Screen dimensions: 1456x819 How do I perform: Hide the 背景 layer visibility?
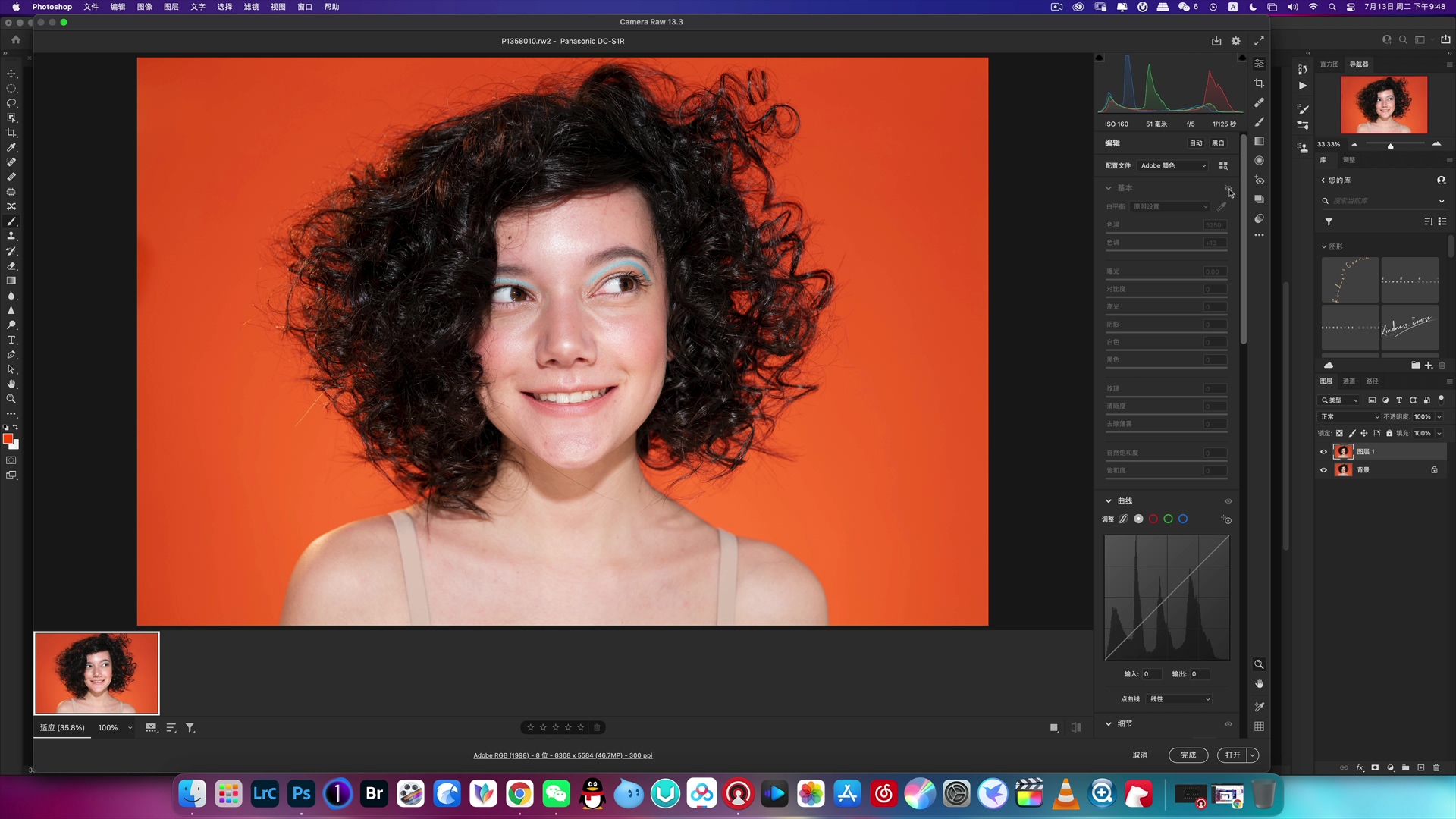1324,469
